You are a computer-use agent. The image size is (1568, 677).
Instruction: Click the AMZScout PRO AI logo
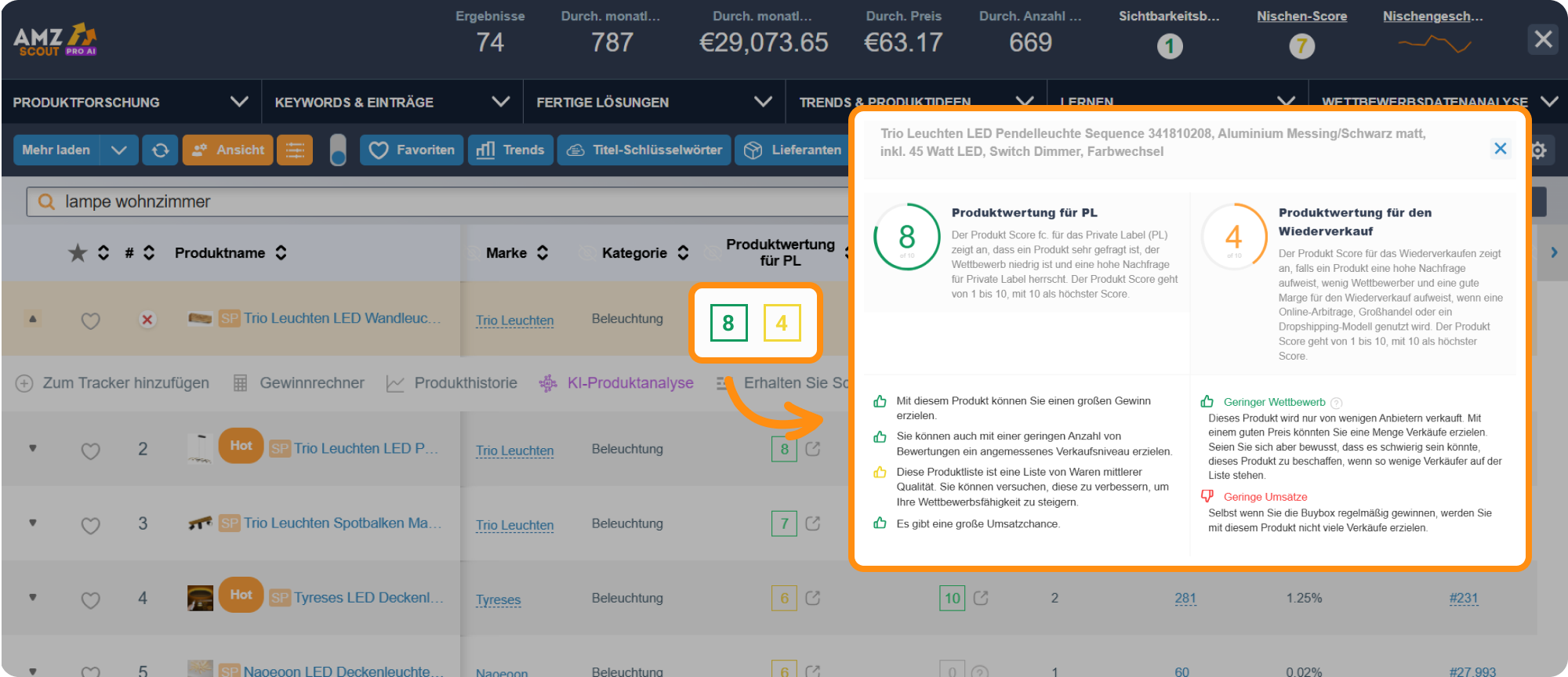[55, 40]
